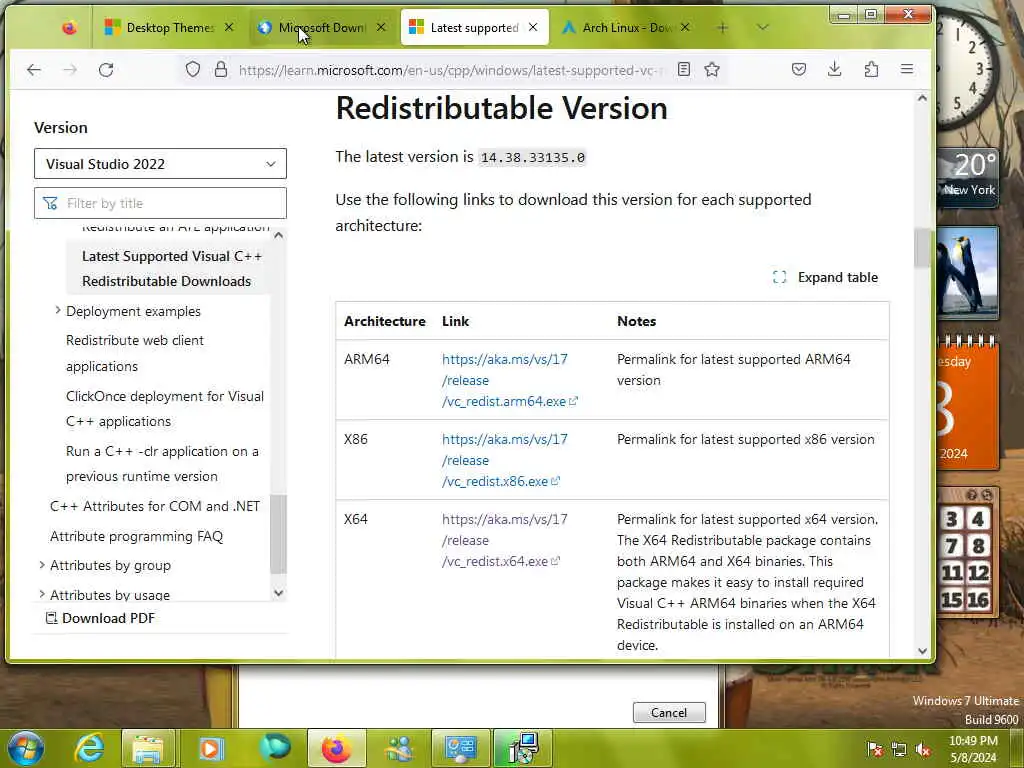The image size is (1024, 768).
Task: Expand the Deployment examples node
Action: 57,311
